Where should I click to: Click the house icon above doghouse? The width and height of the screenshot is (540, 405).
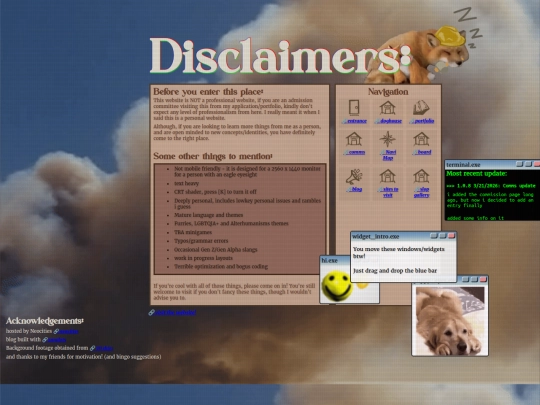(x=387, y=108)
